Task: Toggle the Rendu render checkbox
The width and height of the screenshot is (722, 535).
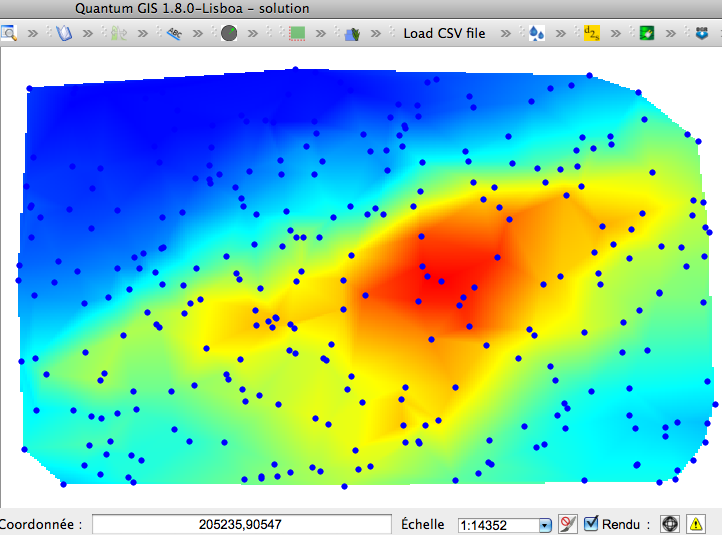Action: [591, 523]
